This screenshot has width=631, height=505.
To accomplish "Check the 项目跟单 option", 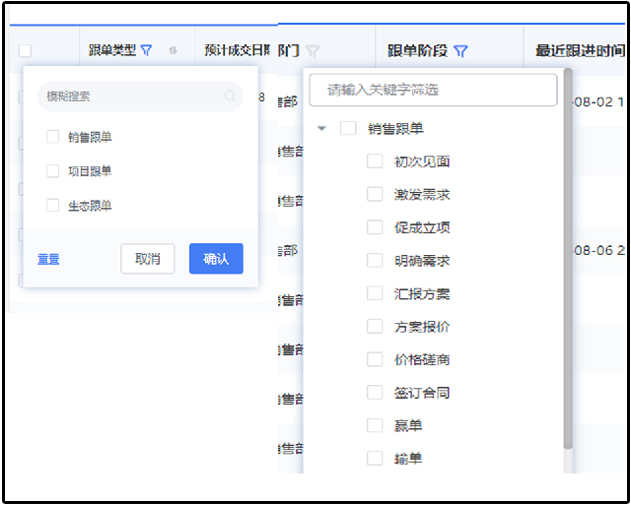I will point(53,171).
